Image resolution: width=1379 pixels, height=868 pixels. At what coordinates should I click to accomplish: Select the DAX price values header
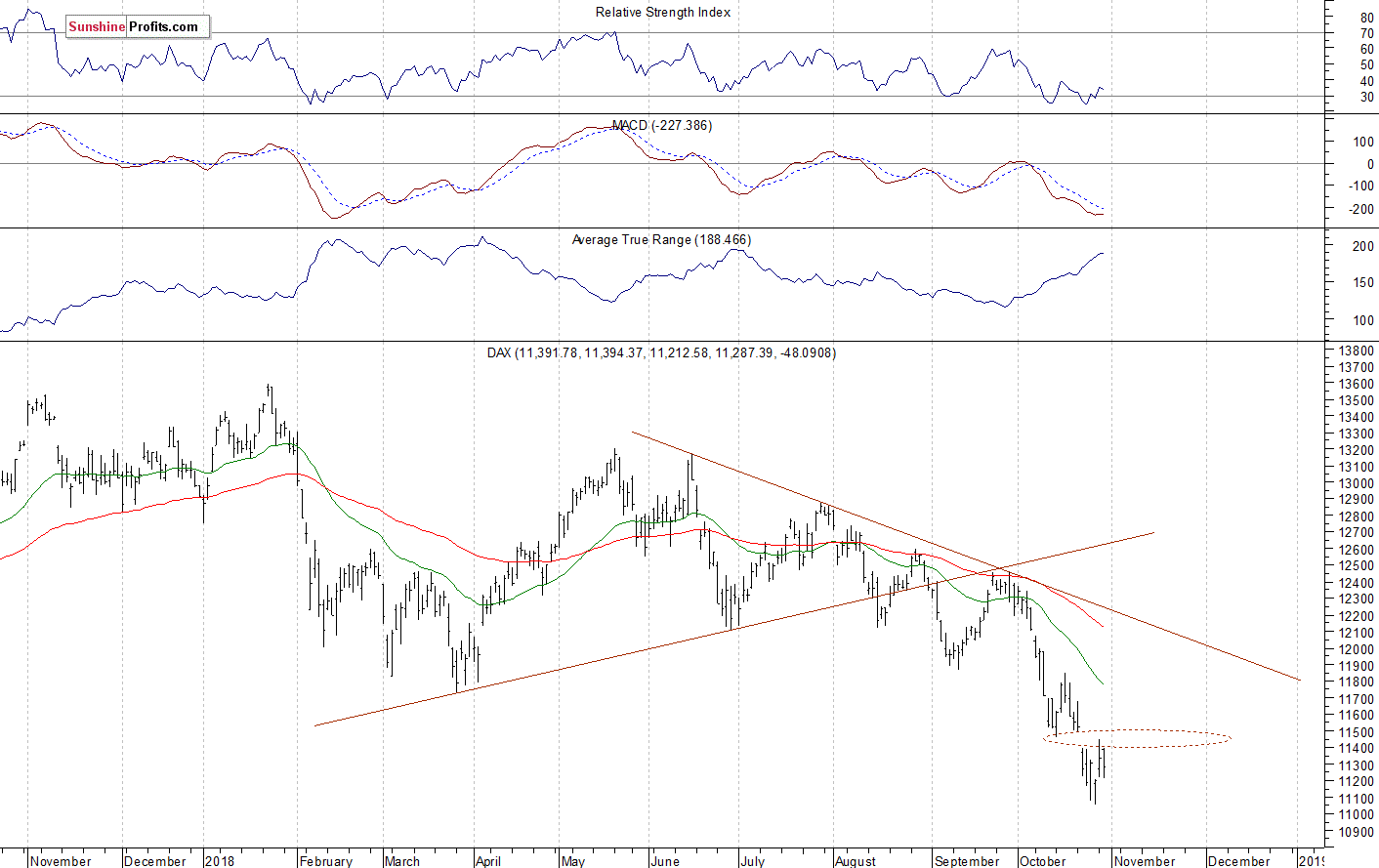[661, 352]
